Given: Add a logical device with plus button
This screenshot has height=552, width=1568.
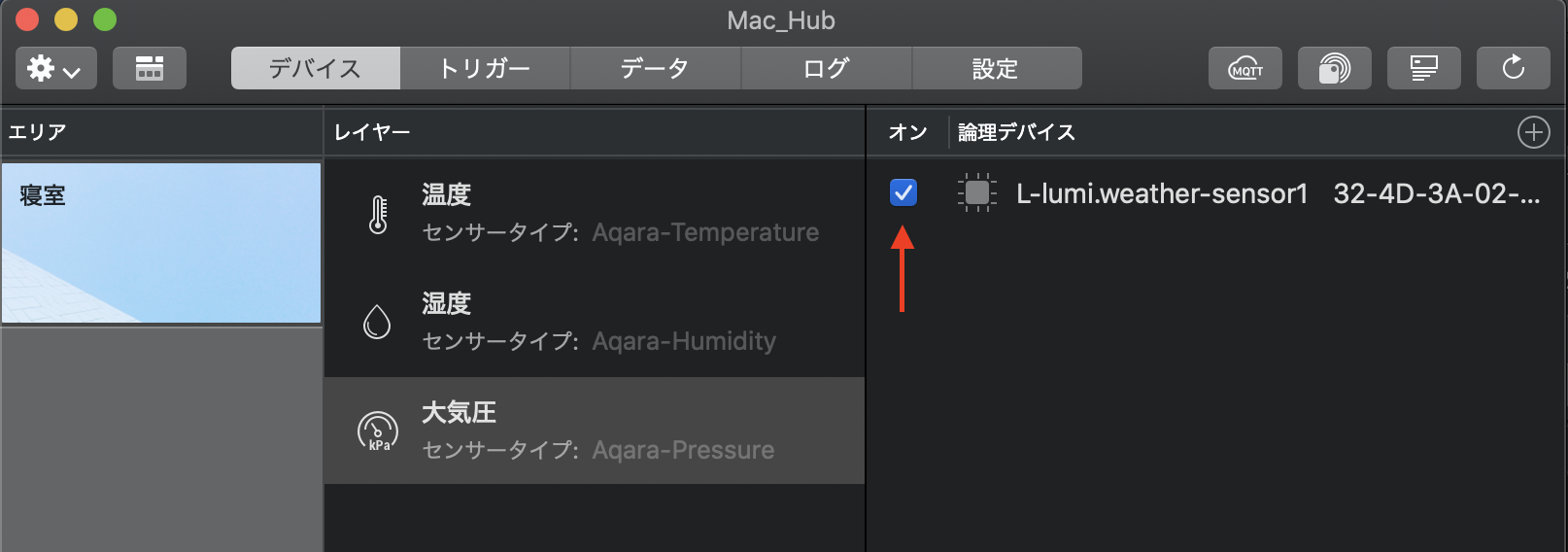Looking at the screenshot, I should coord(1534,132).
